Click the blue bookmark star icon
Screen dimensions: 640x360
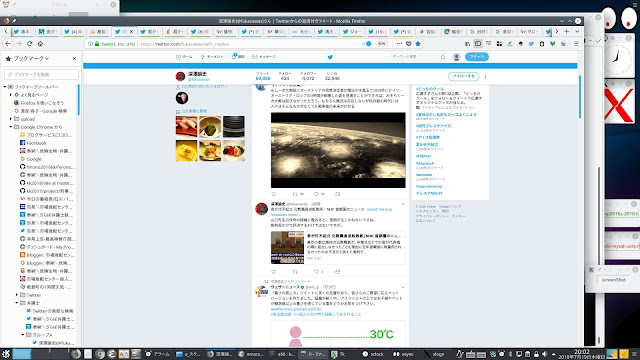[x=418, y=44]
